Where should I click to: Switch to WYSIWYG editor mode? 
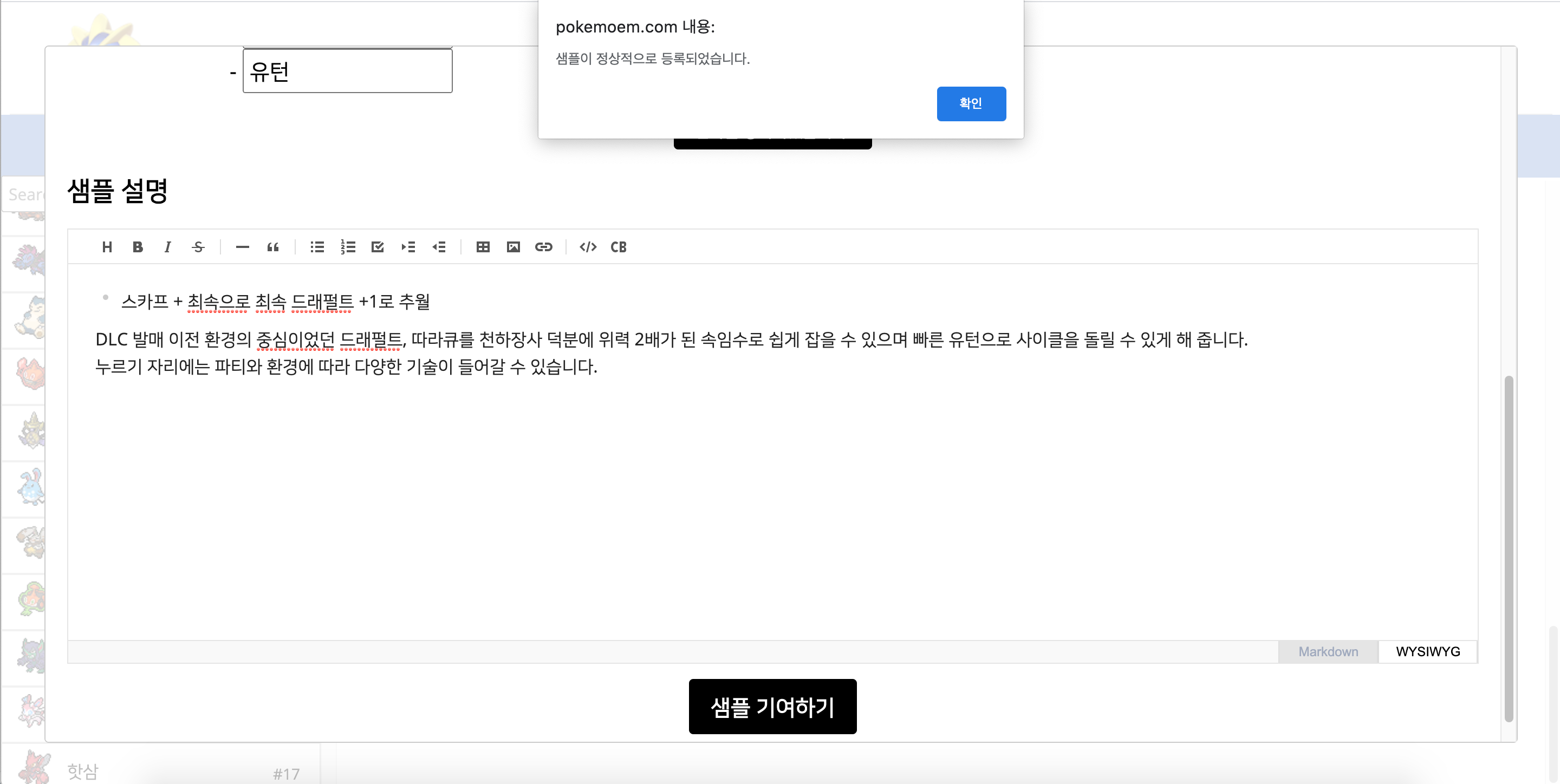click(1427, 651)
